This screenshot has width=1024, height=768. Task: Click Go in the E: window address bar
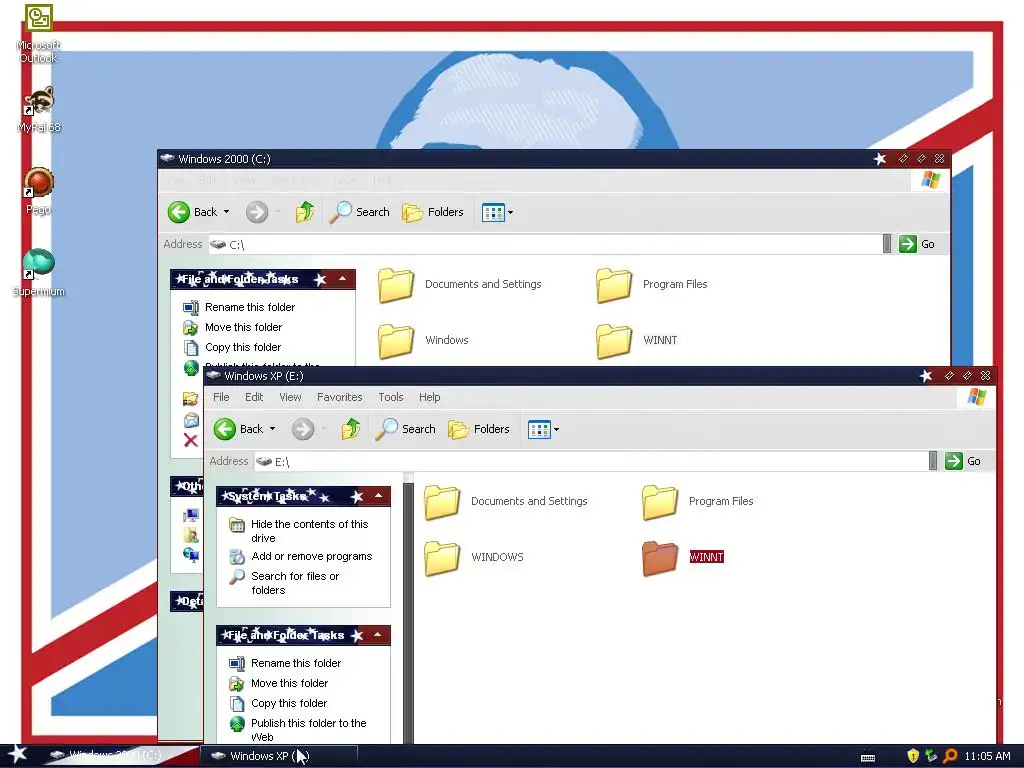pos(963,461)
